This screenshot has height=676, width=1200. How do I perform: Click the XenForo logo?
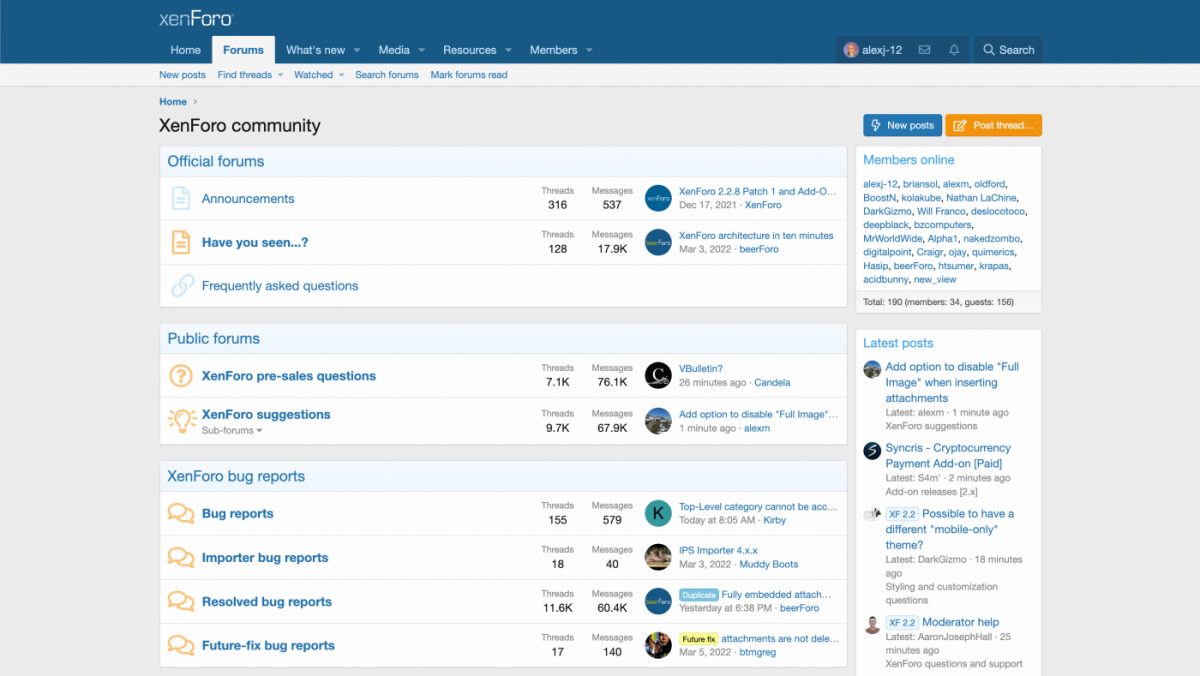[x=196, y=19]
